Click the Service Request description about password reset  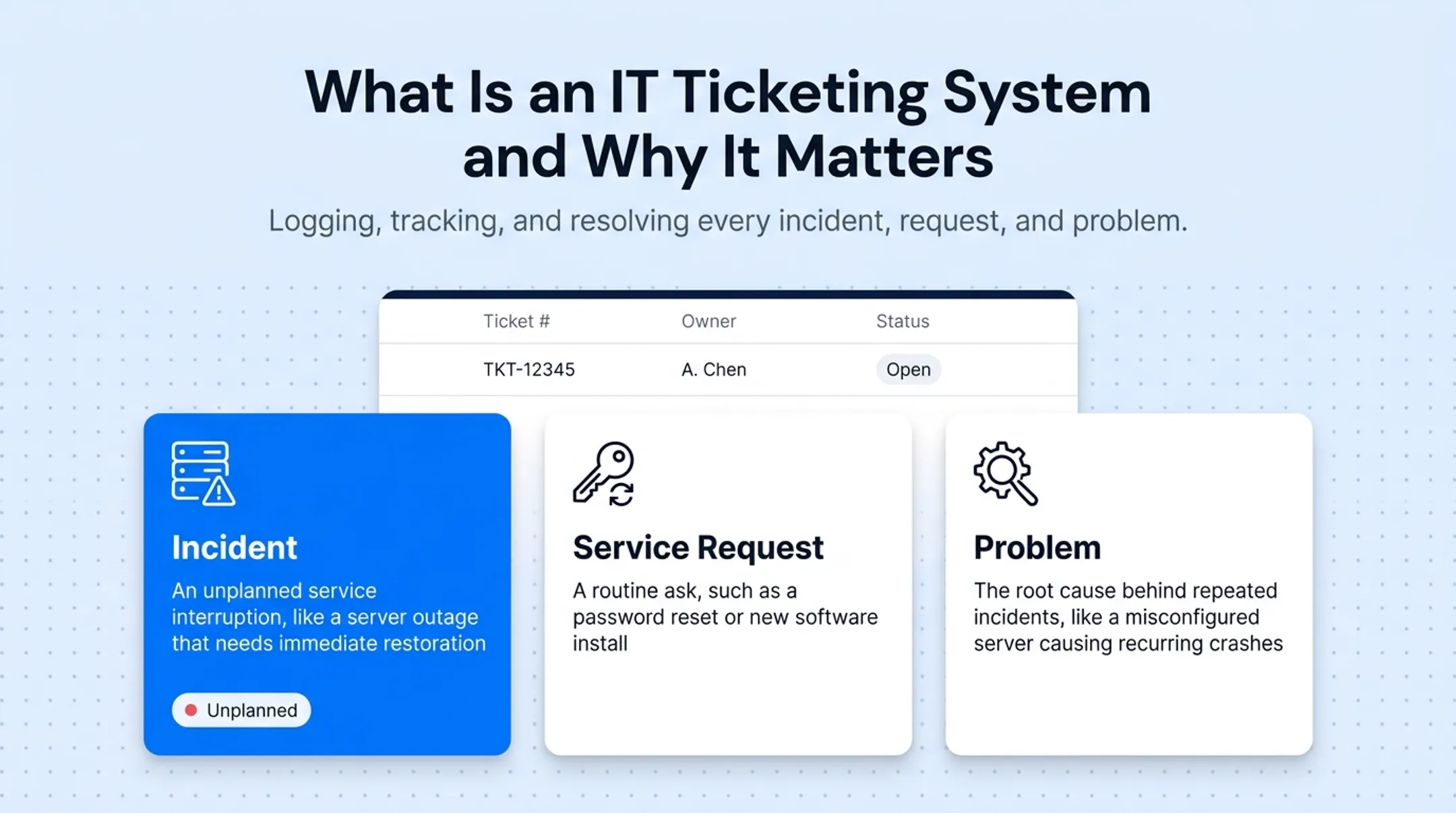pyautogui.click(x=725, y=617)
